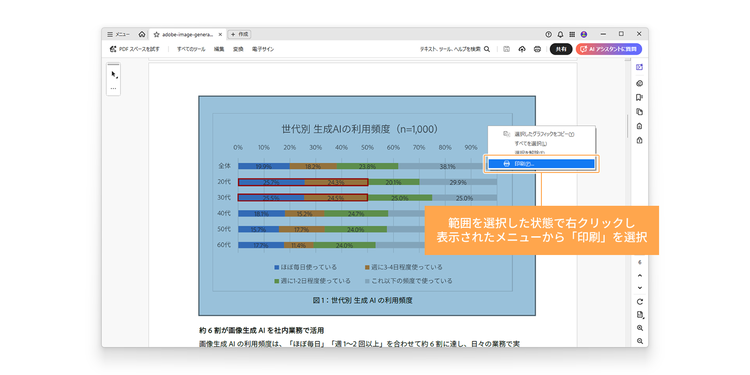Viewport: 750px width, 375px height.
Task: Open the 編集 menu
Action: pos(219,49)
